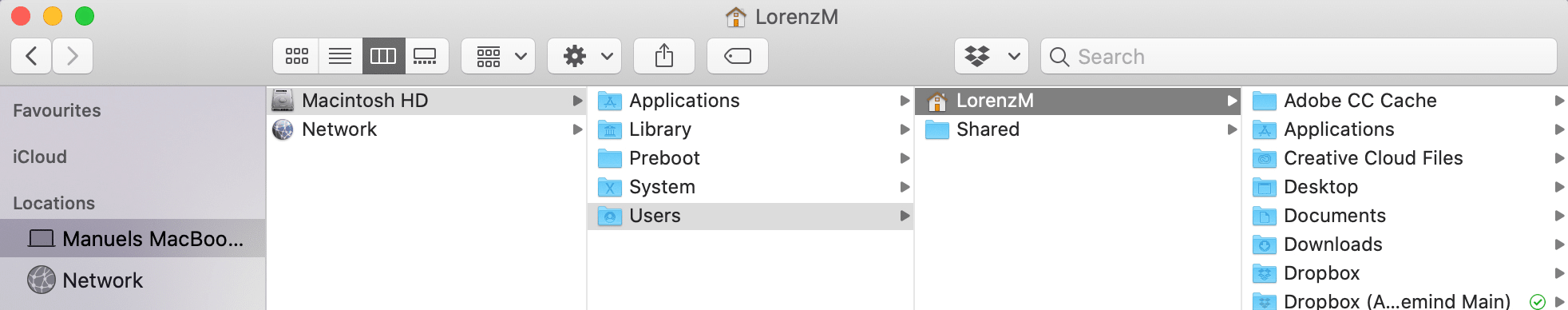This screenshot has height=310, width=1568.
Task: Select the Preboot folder
Action: [x=750, y=158]
